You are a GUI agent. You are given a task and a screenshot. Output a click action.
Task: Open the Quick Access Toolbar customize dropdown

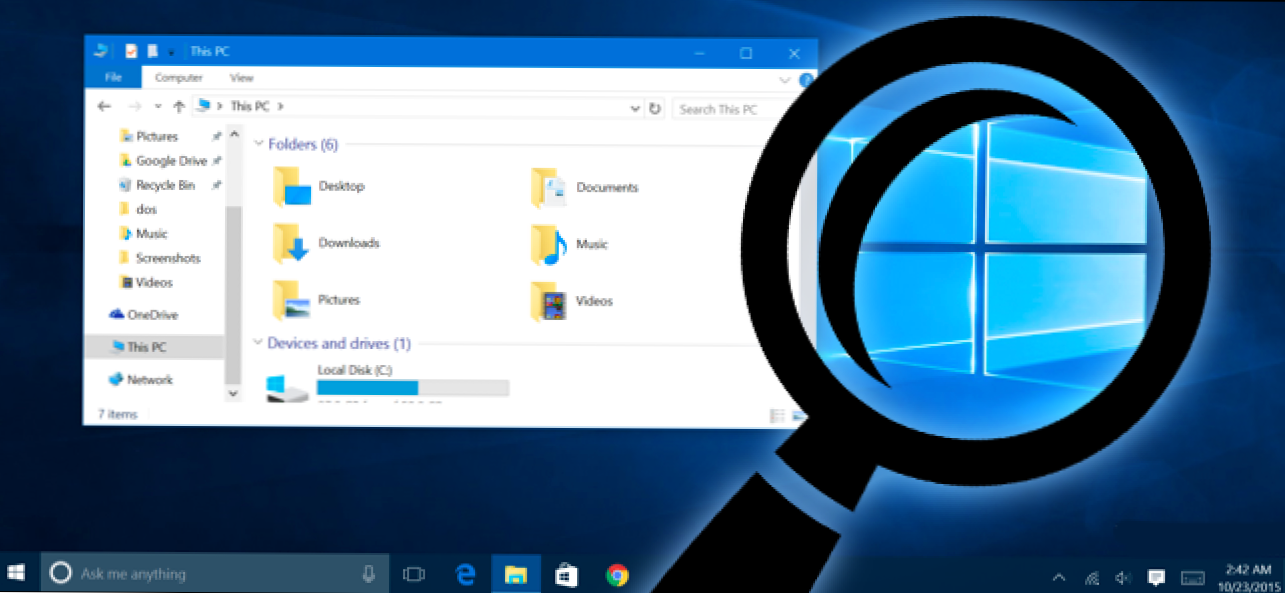pyautogui.click(x=171, y=52)
